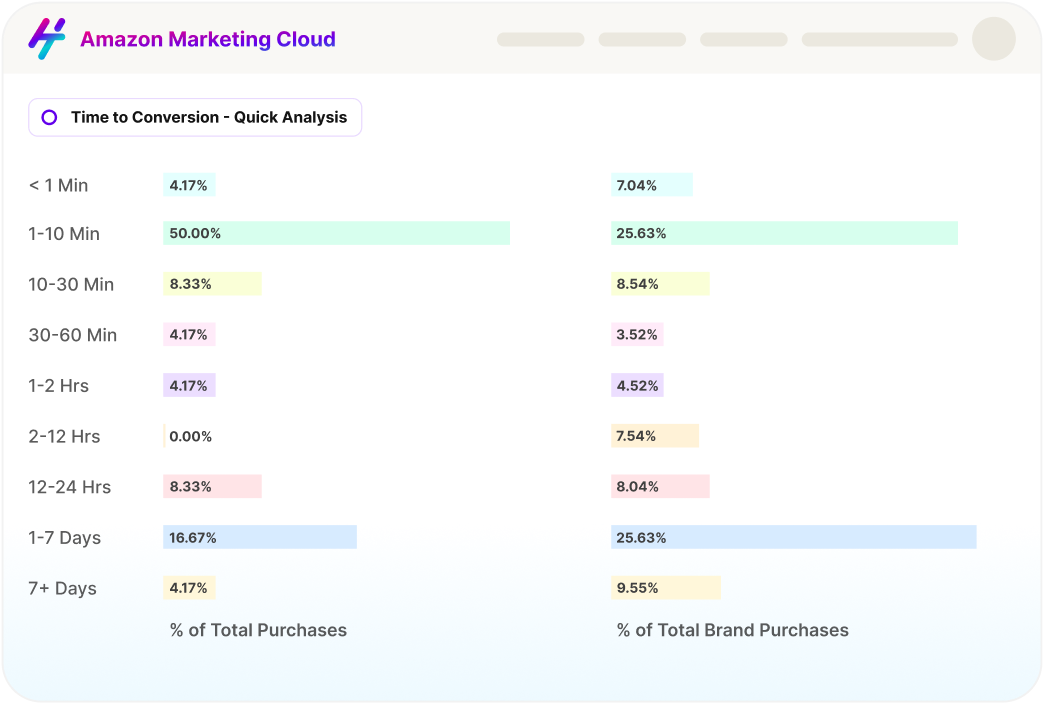
Task: Select the first navigation item in the header
Action: pyautogui.click(x=540, y=39)
